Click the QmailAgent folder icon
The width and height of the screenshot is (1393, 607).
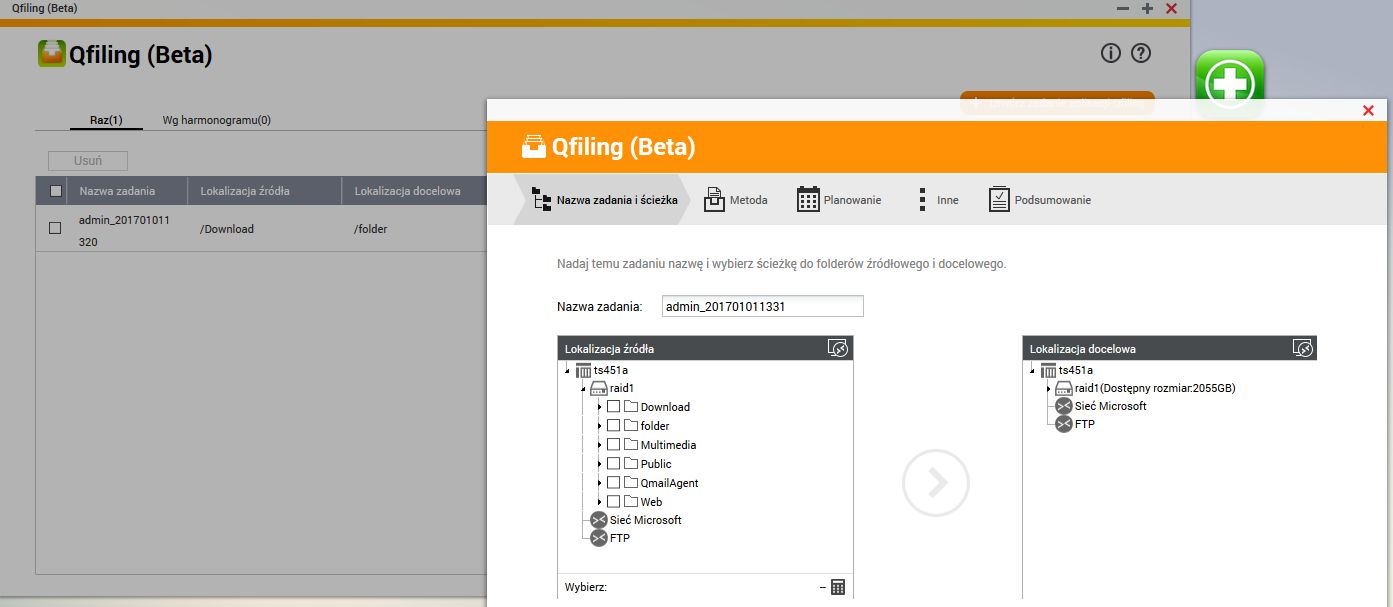(631, 483)
